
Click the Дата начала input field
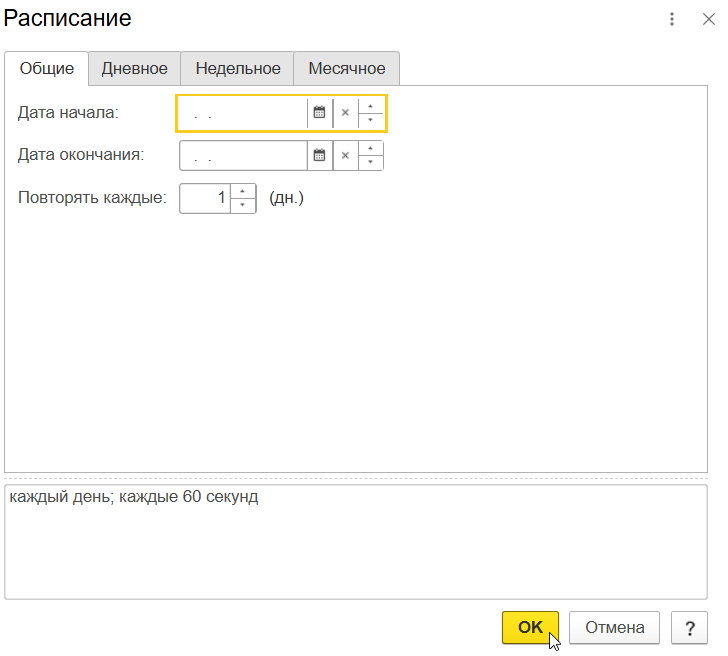[x=243, y=113]
